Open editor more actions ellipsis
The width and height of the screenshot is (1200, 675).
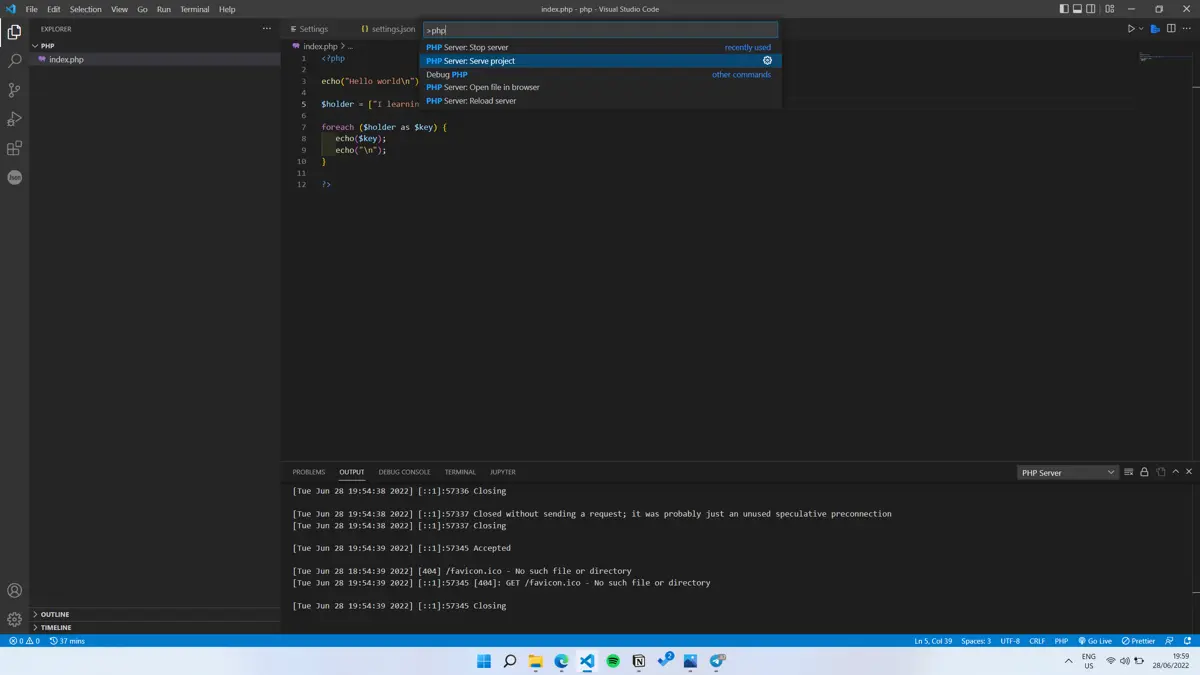pyautogui.click(x=1187, y=29)
